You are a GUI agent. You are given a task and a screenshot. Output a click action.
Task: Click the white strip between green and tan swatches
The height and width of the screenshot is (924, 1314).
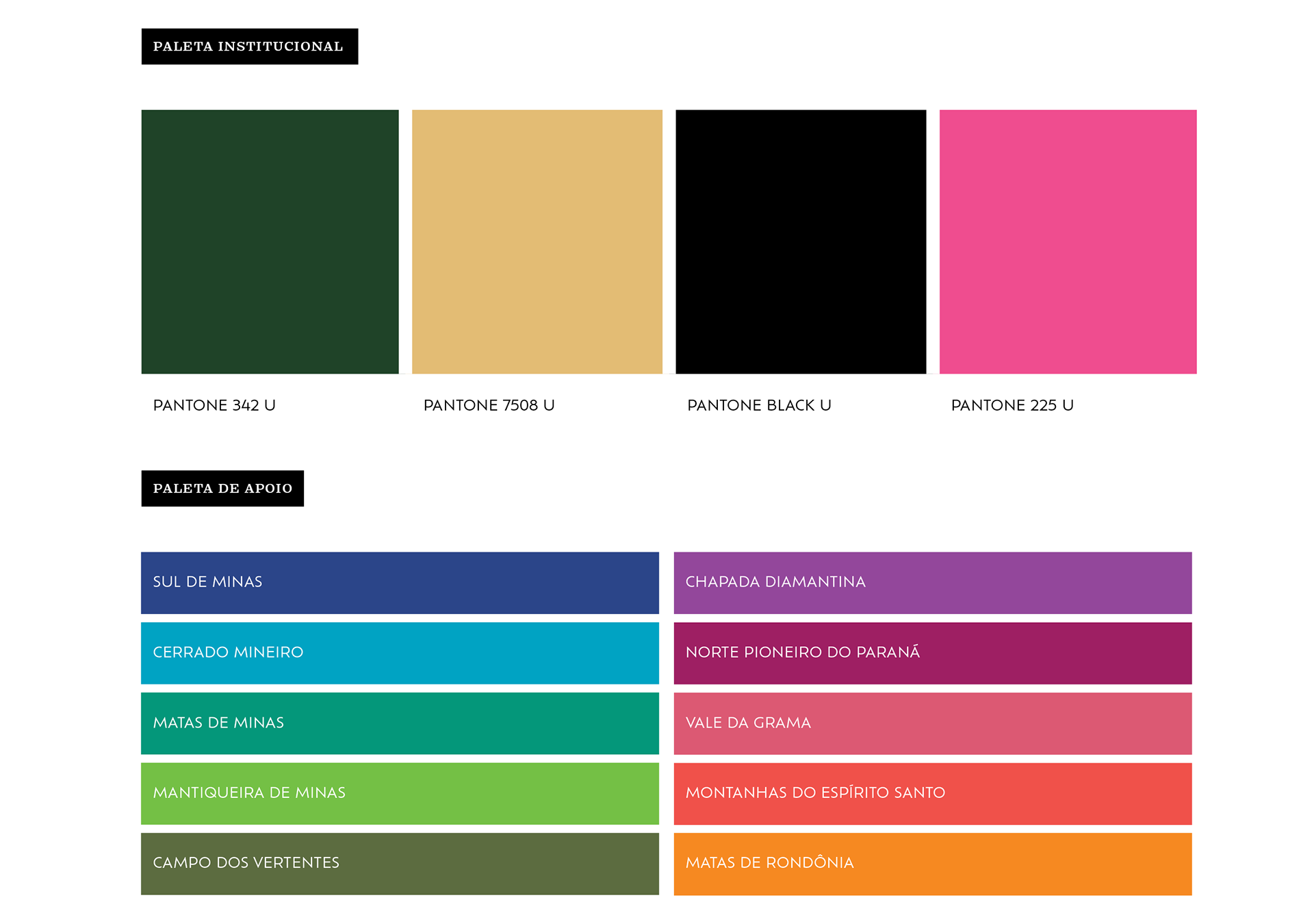pos(405,242)
